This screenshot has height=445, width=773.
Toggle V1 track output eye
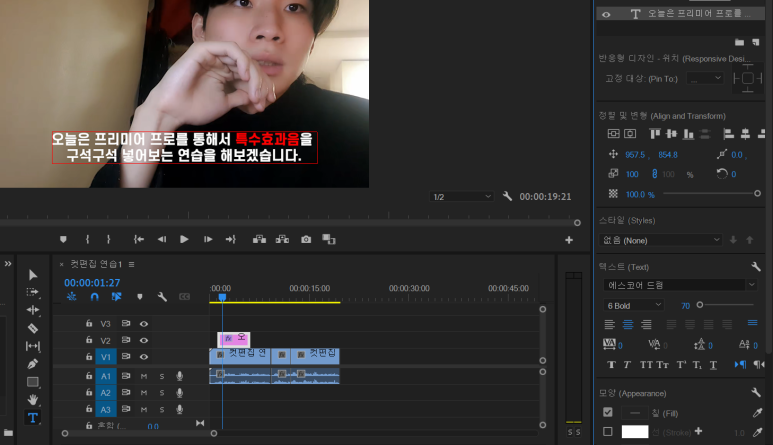pos(143,357)
